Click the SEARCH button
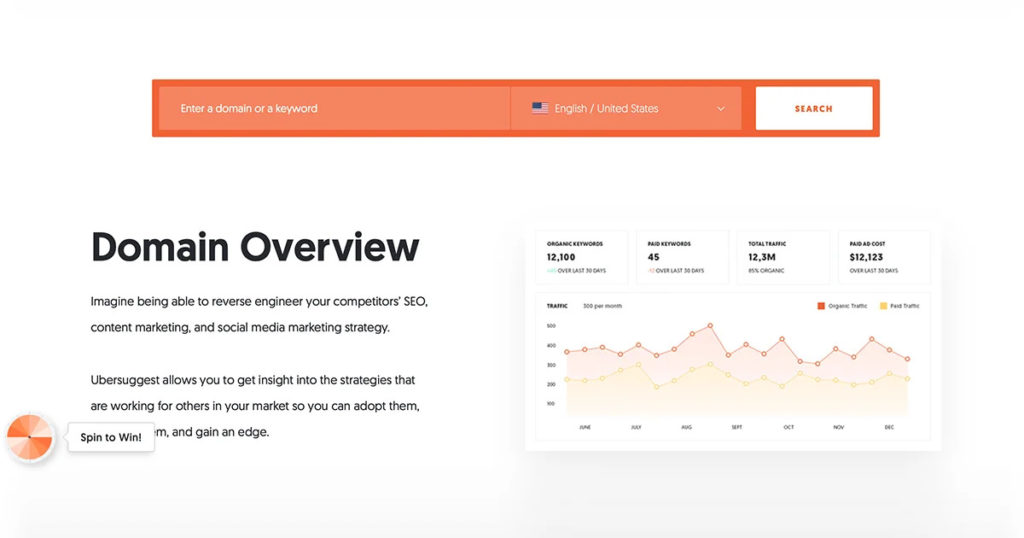Viewport: 1024px width, 538px height. [x=814, y=108]
